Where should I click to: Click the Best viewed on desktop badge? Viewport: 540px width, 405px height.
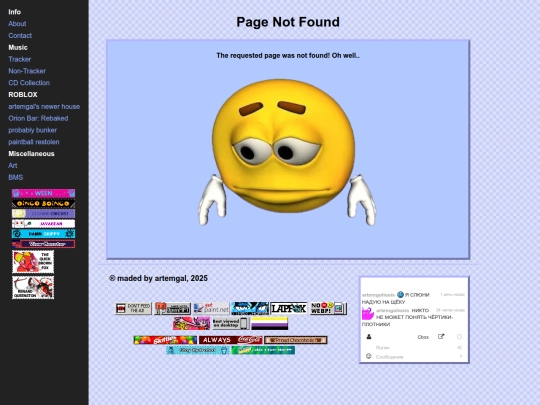pyautogui.click(x=230, y=323)
